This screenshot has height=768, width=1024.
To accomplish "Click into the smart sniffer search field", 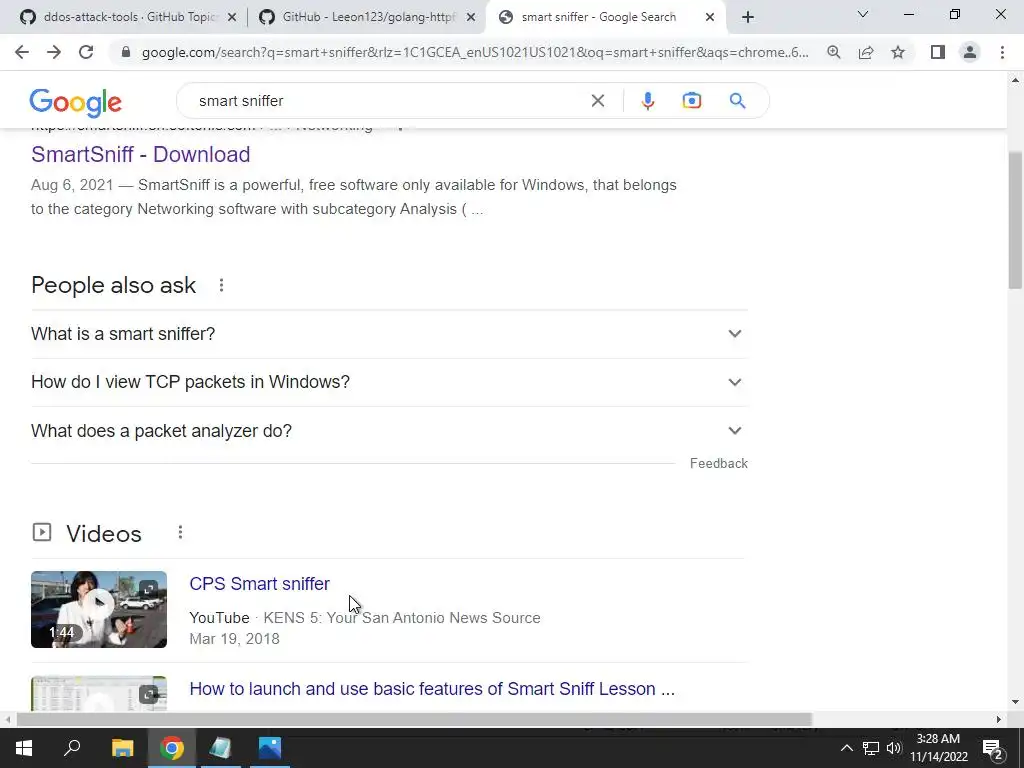I will [x=385, y=101].
